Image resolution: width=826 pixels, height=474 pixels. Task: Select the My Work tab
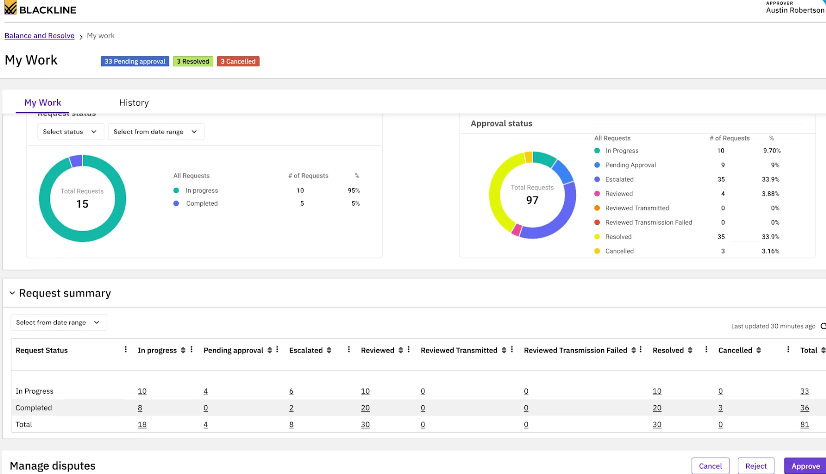(x=43, y=103)
